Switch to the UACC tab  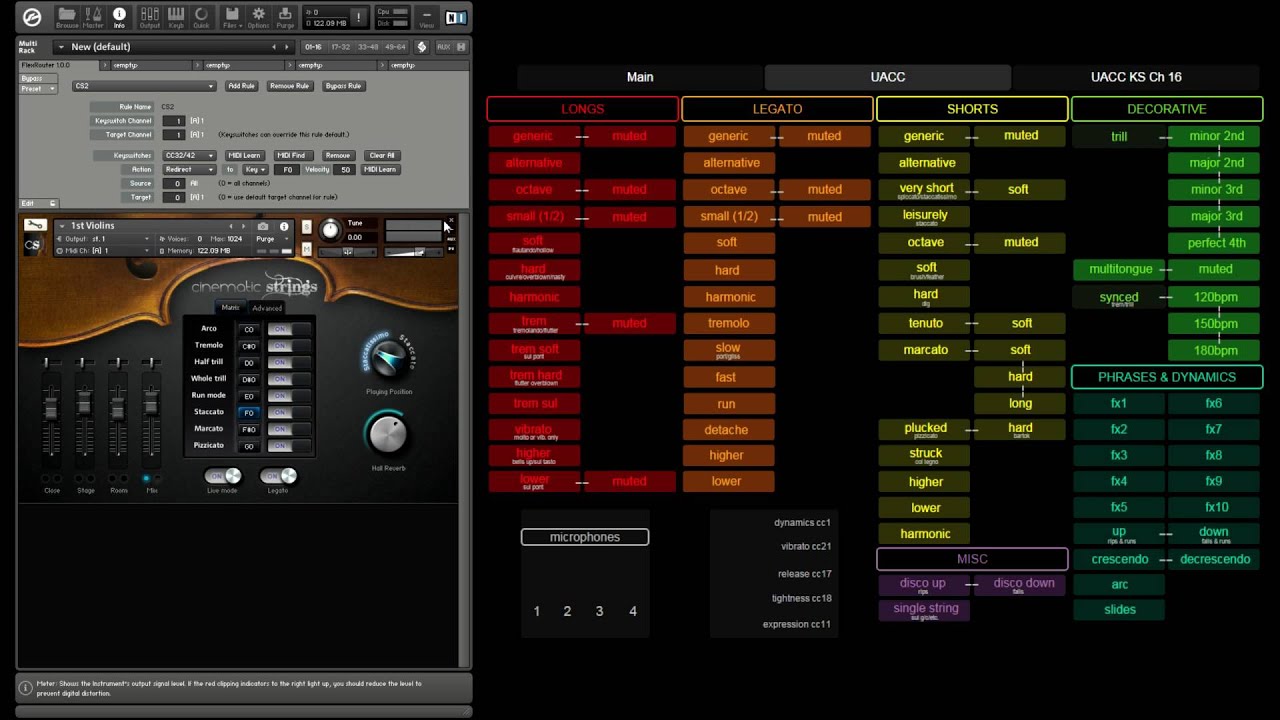[x=888, y=77]
